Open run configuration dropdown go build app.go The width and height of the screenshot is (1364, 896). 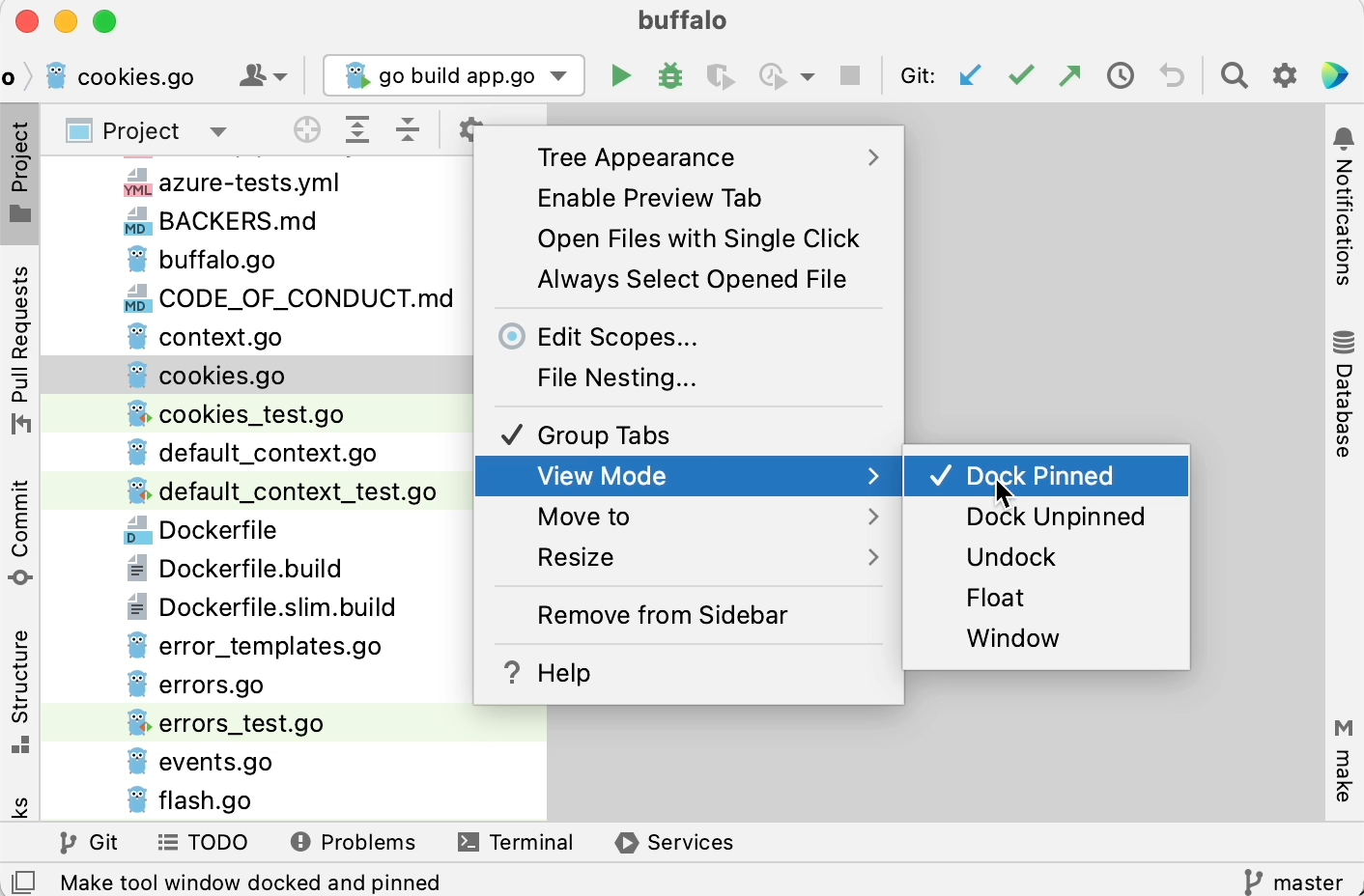(x=454, y=75)
